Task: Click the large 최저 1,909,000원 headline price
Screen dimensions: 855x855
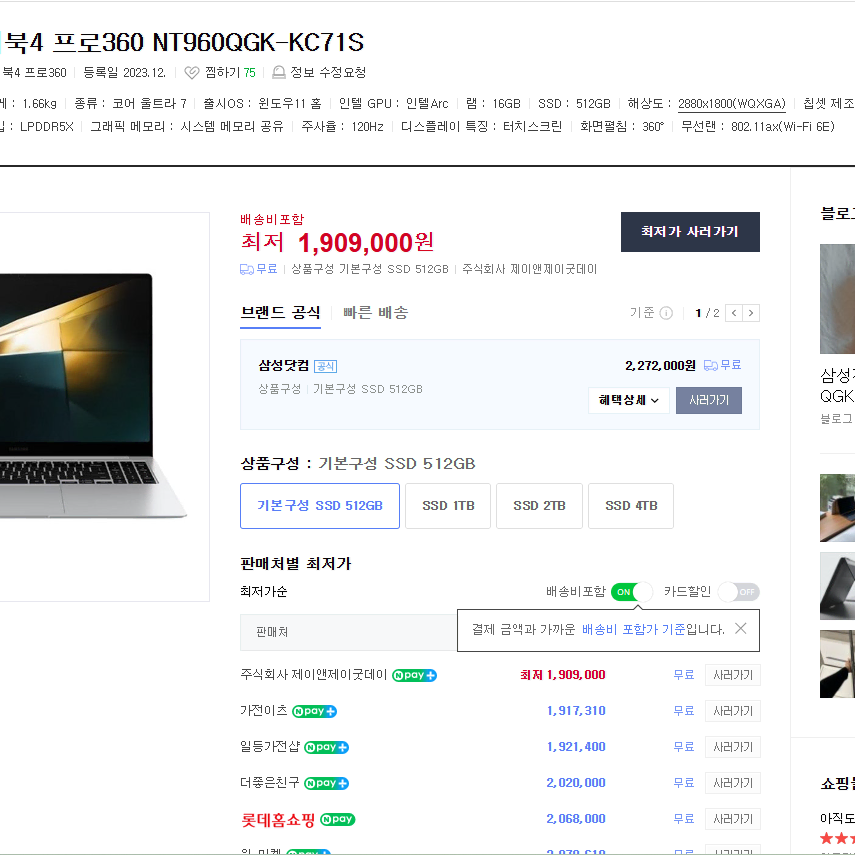Action: 338,242
